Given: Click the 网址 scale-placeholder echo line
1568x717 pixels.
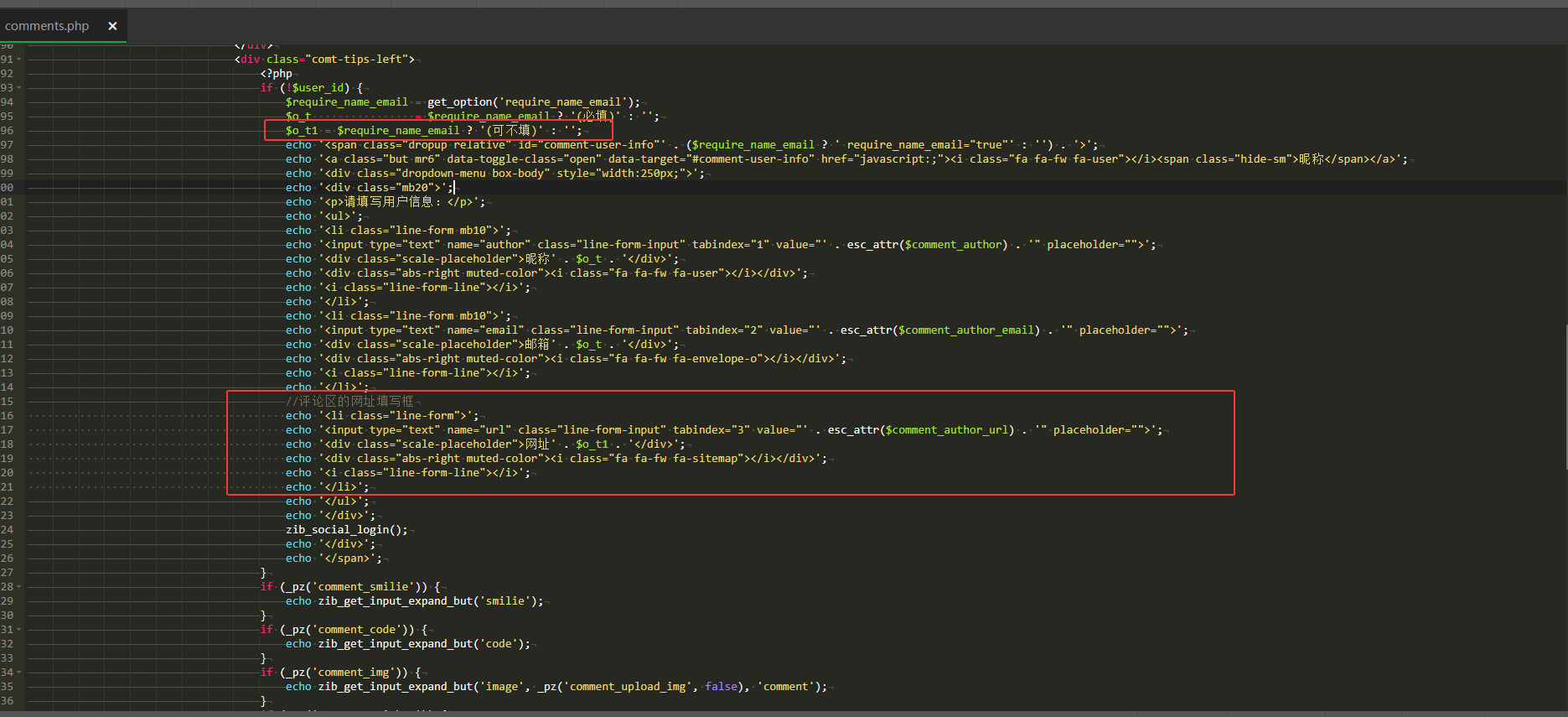Looking at the screenshot, I should tap(485, 444).
